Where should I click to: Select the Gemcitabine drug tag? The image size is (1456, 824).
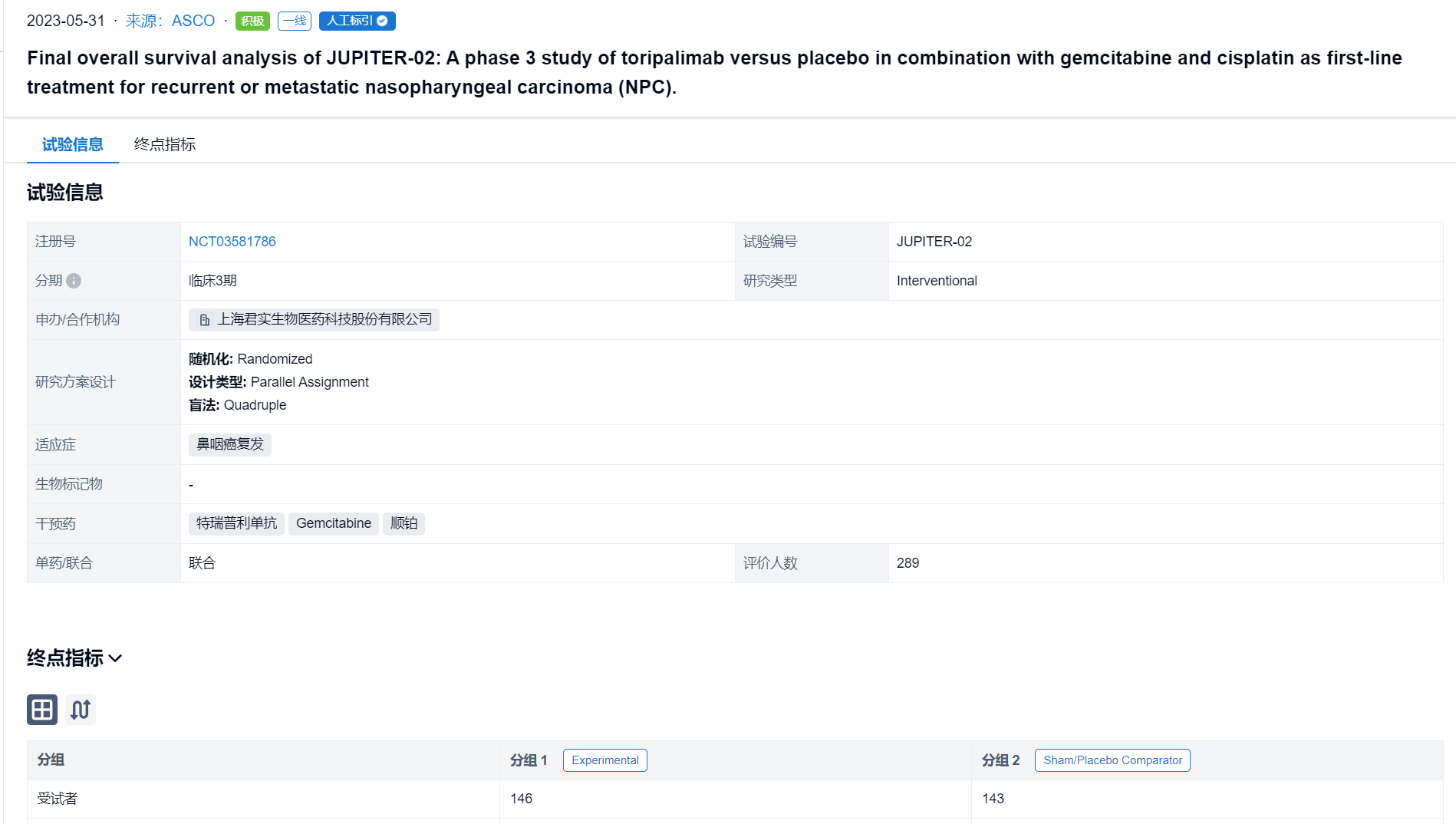click(x=334, y=523)
